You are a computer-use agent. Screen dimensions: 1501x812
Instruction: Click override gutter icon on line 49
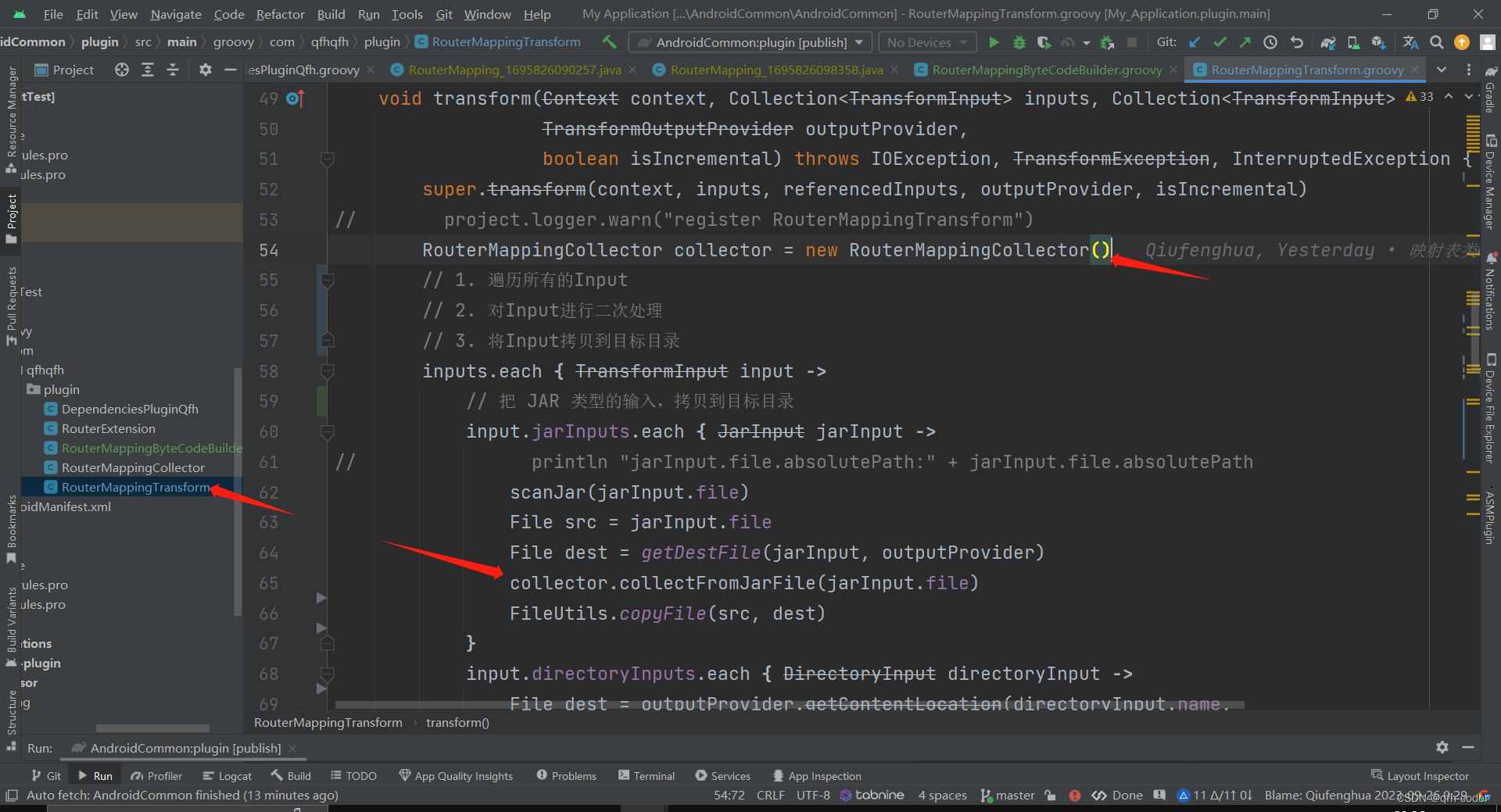295,98
